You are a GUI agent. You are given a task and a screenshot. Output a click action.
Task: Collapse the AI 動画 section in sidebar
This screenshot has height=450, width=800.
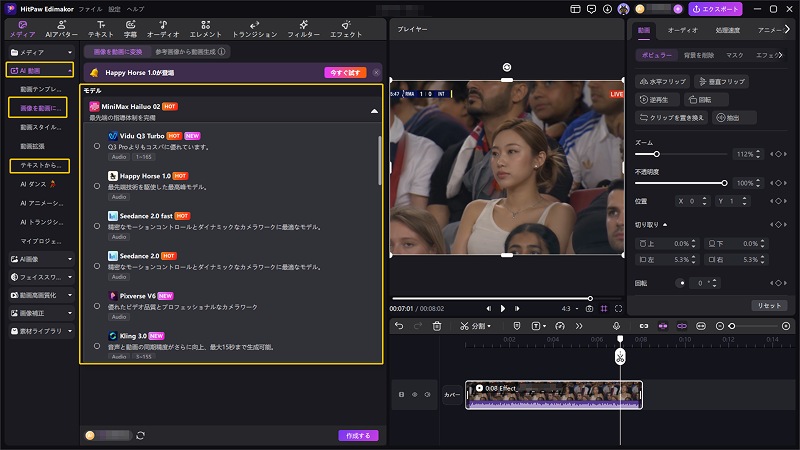pos(70,70)
